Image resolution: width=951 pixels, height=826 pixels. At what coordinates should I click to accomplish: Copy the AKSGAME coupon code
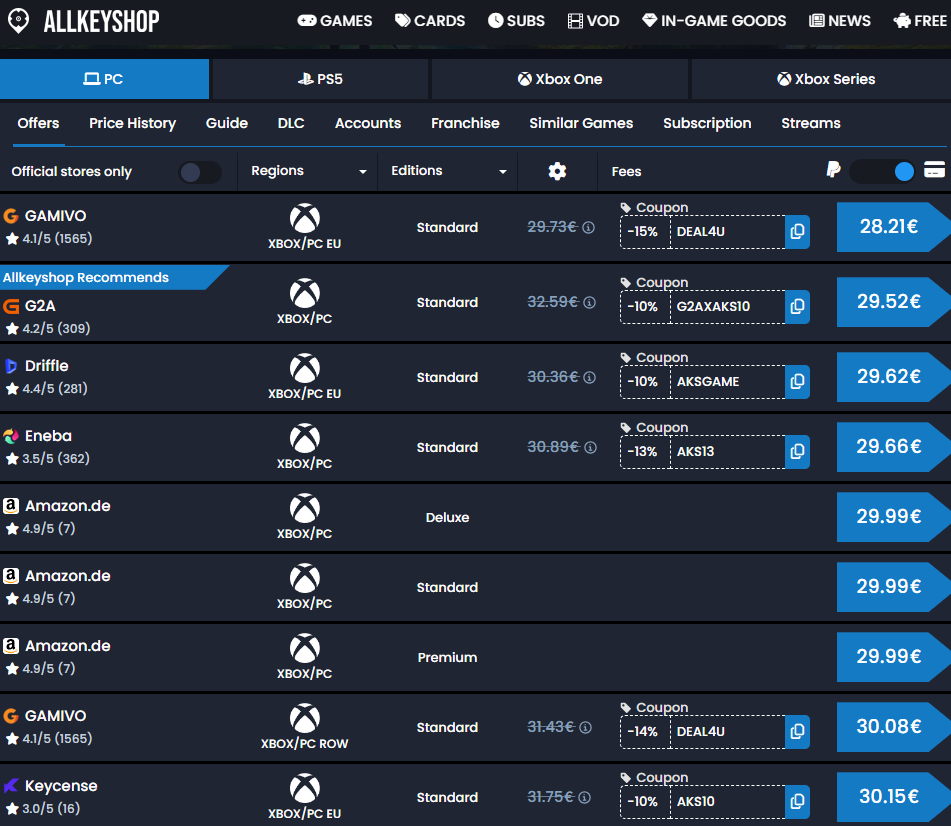tap(797, 382)
